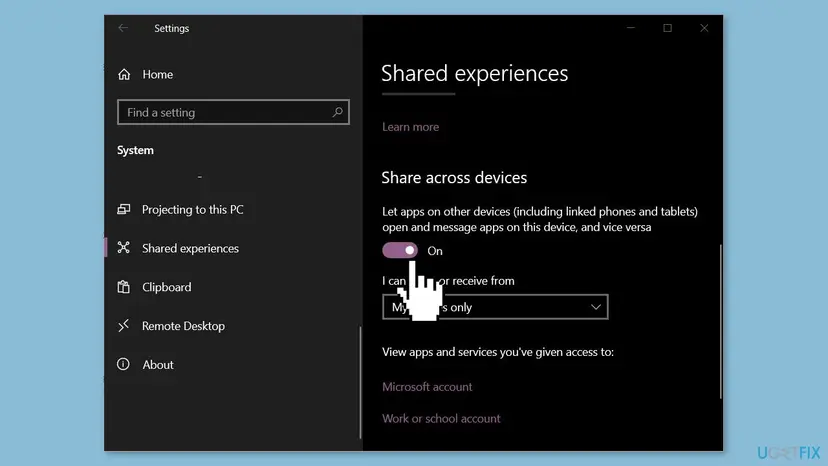Maximize the Settings window
Viewport: 828px width, 466px height.
(667, 28)
